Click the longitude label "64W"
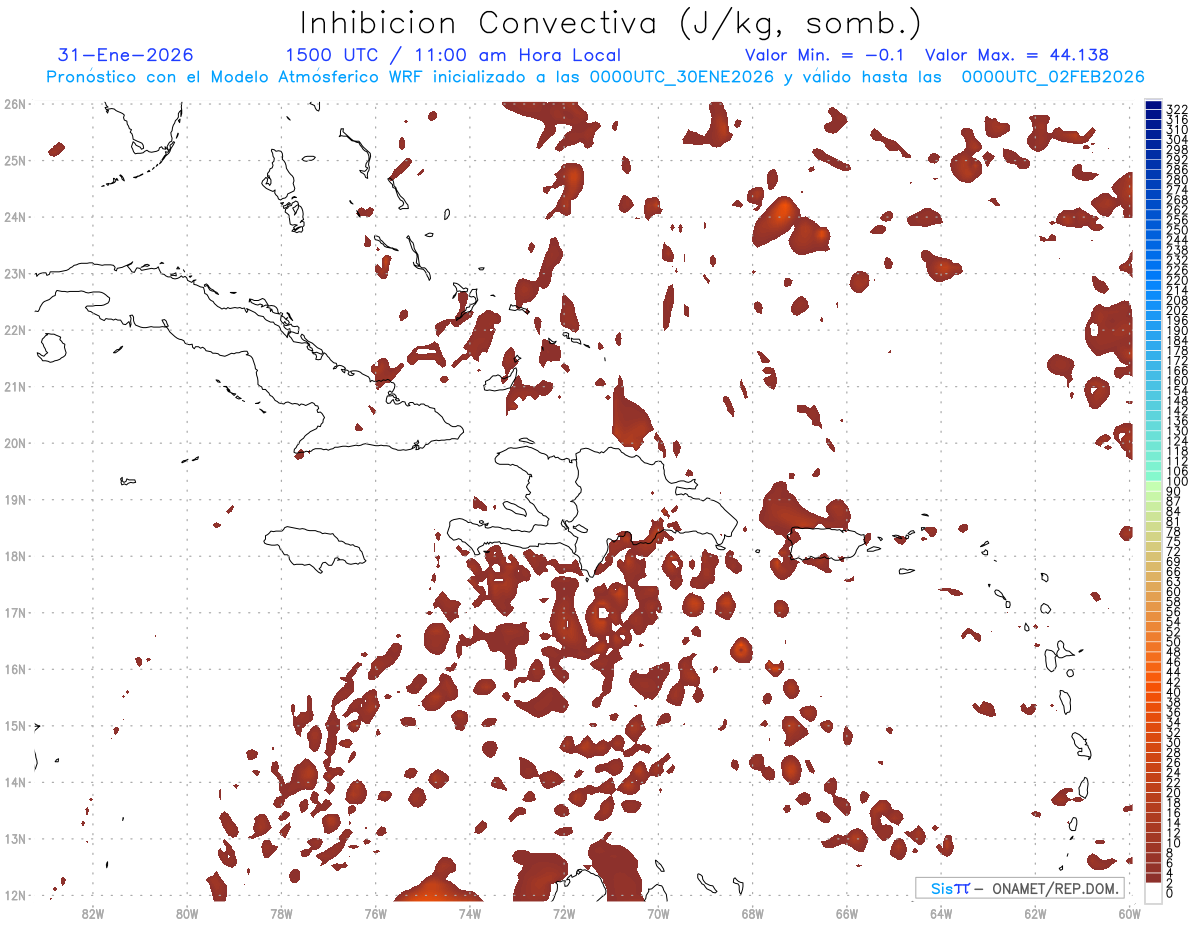The height and width of the screenshot is (927, 1200). (941, 912)
